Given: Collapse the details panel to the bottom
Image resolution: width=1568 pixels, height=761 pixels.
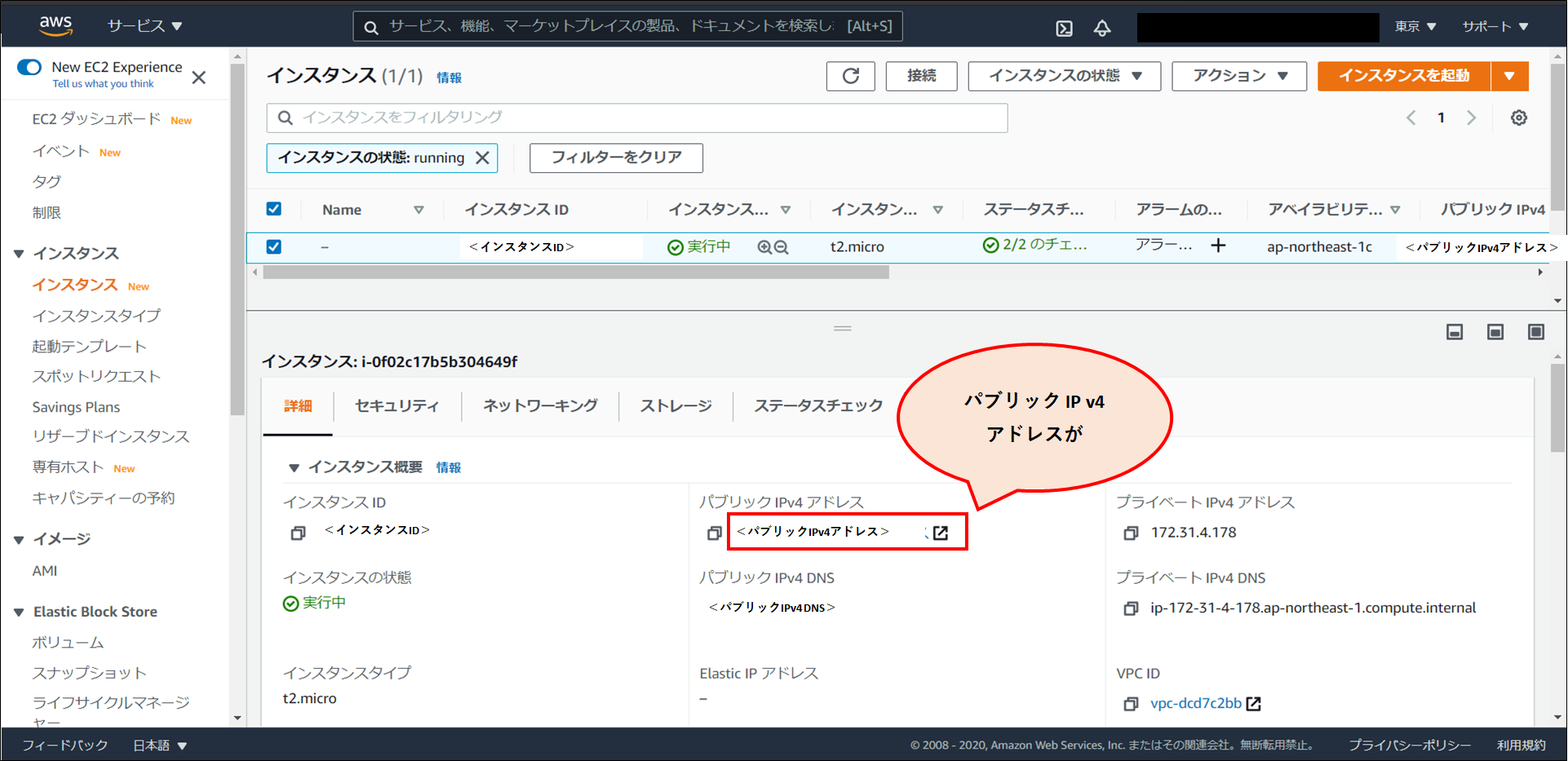Looking at the screenshot, I should [x=1455, y=332].
